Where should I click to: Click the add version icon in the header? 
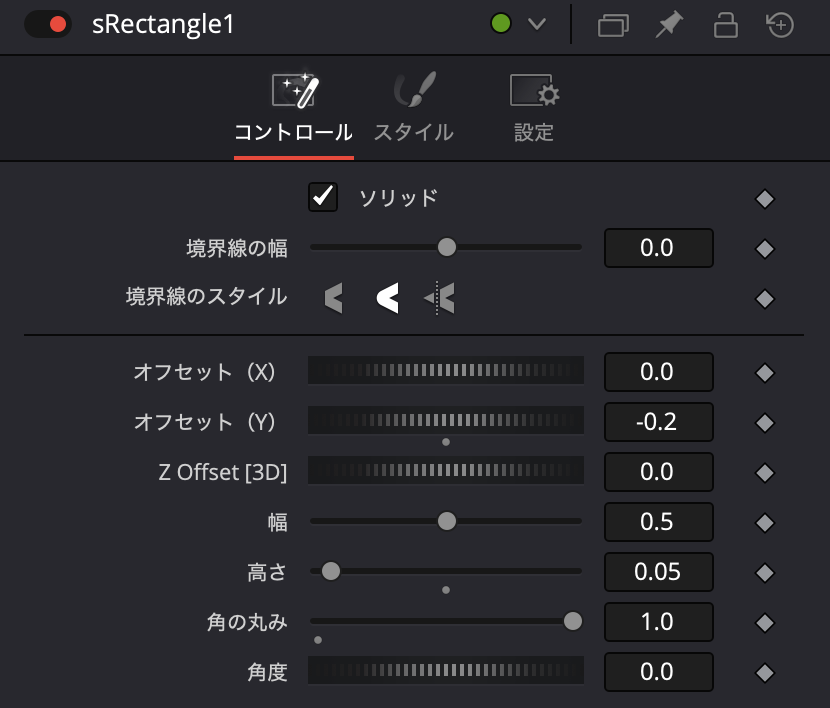(779, 25)
